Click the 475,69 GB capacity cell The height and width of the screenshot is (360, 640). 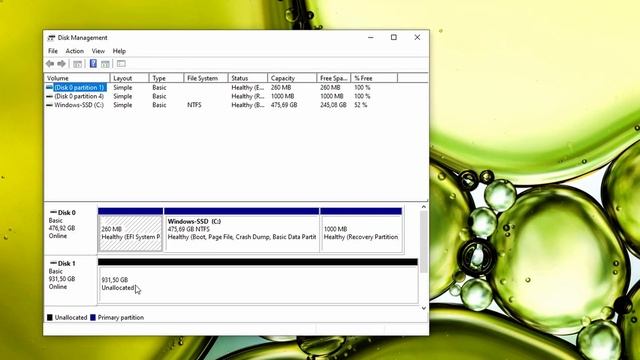point(284,105)
